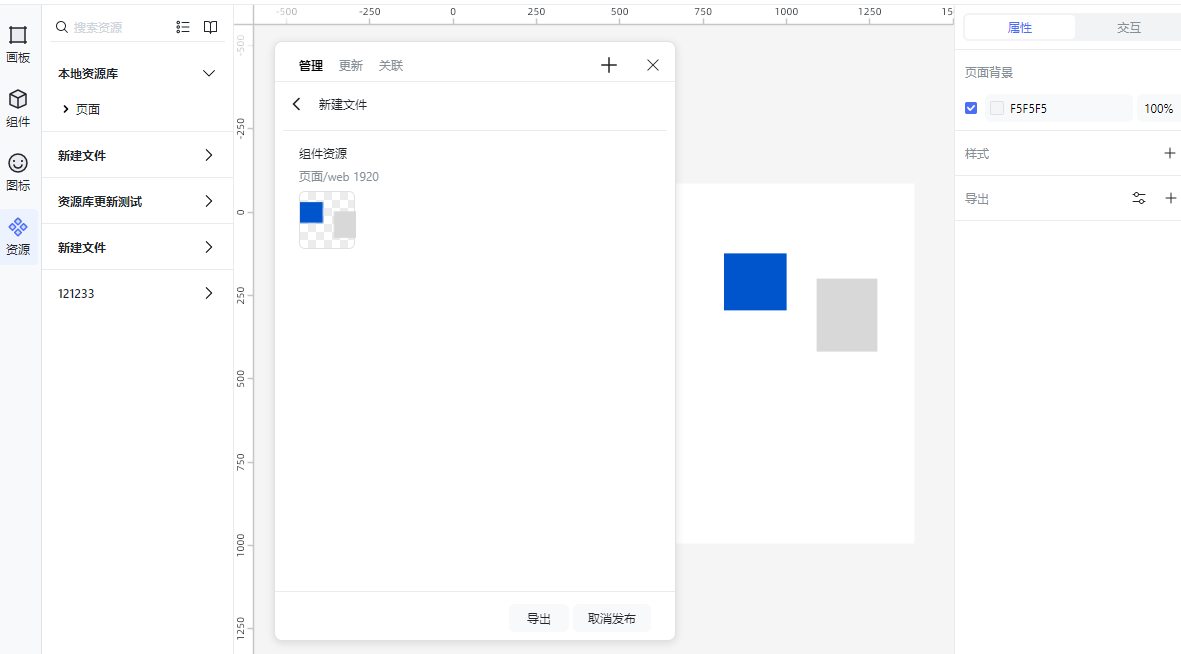Switch to the 更新 tab
1181x654 pixels.
pos(350,65)
